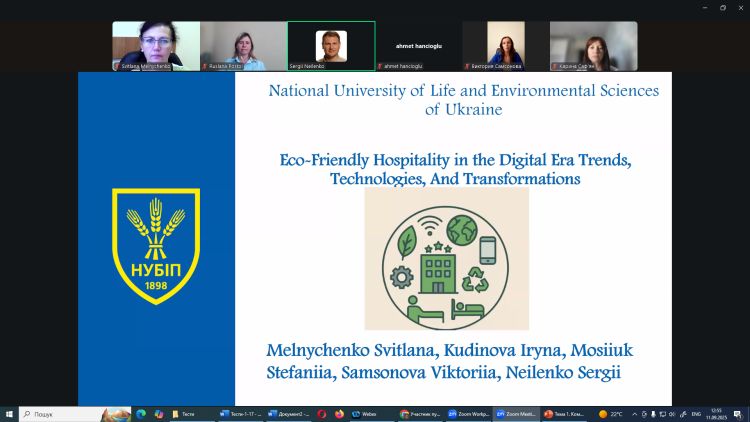The height and width of the screenshot is (422, 750).
Task: Open the Тести folder in the taskbar
Action: pos(183,414)
